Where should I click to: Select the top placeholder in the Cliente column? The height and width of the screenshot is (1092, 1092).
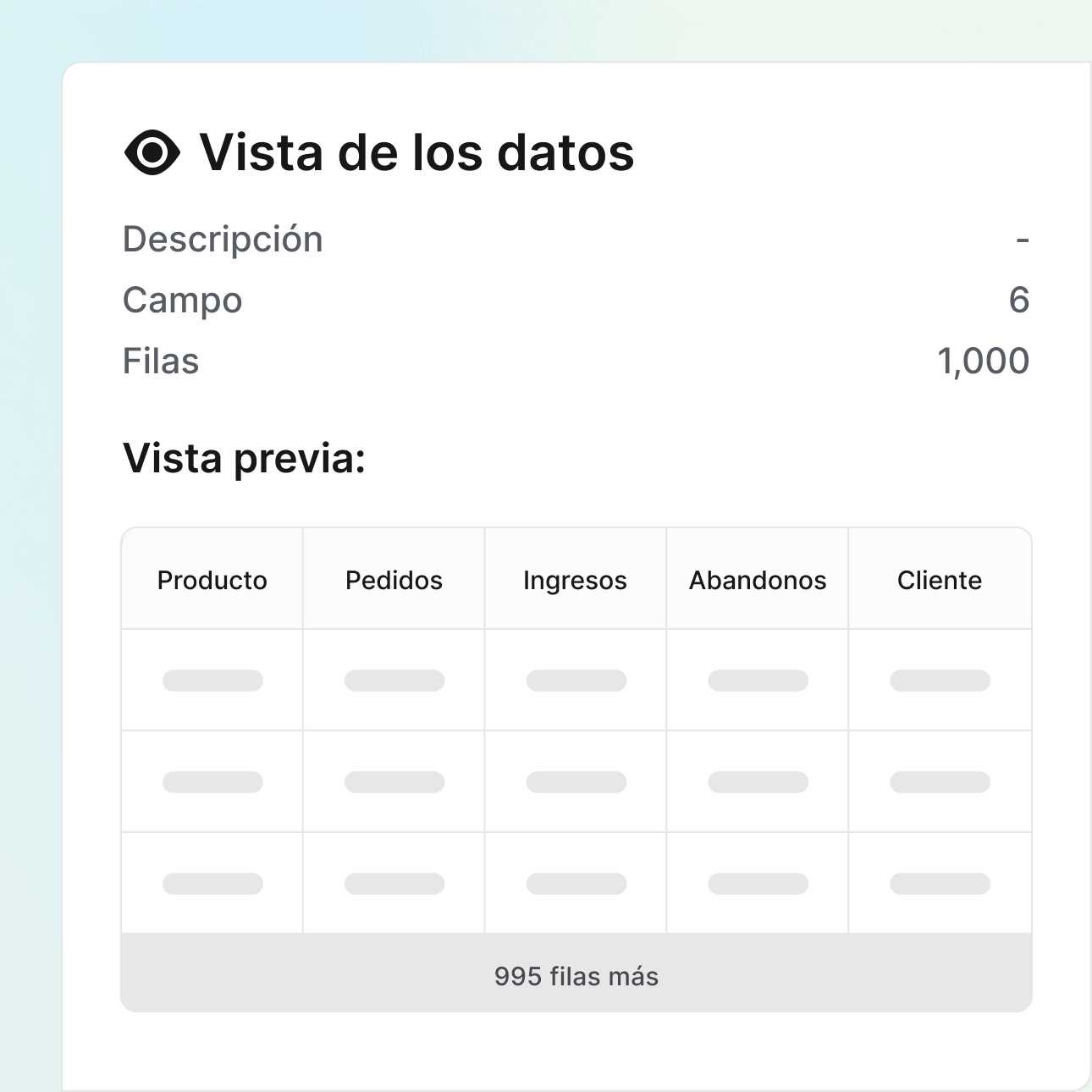pos(940,680)
